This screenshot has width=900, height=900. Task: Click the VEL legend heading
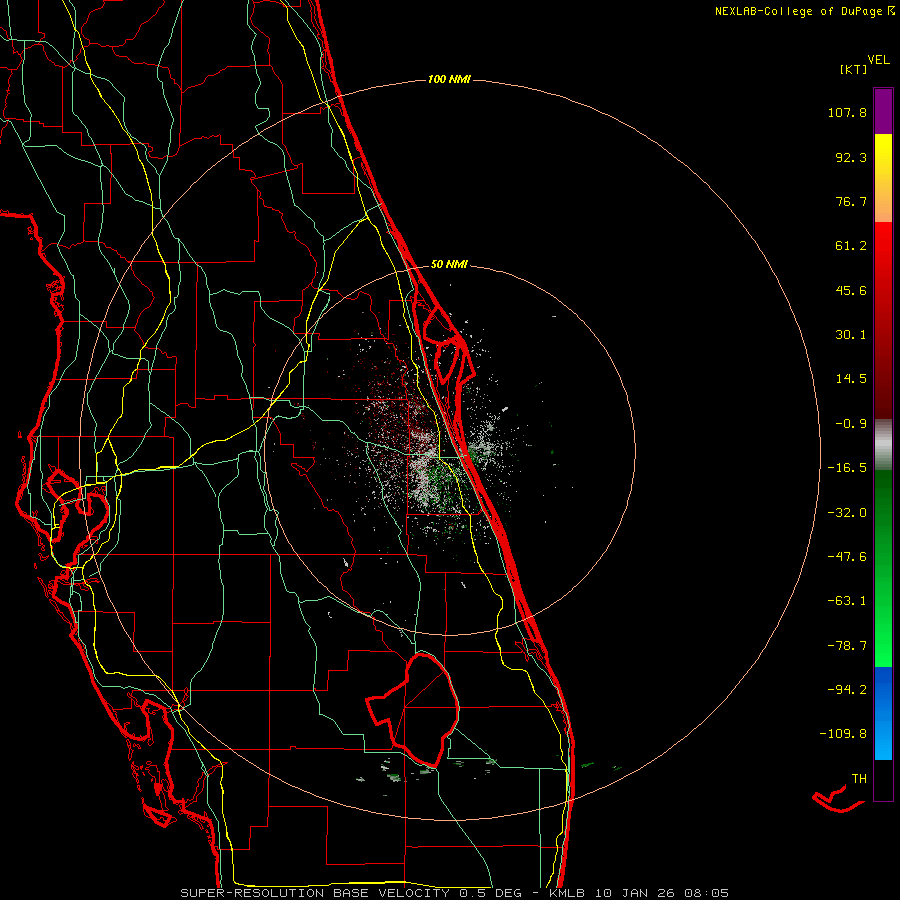pos(879,60)
